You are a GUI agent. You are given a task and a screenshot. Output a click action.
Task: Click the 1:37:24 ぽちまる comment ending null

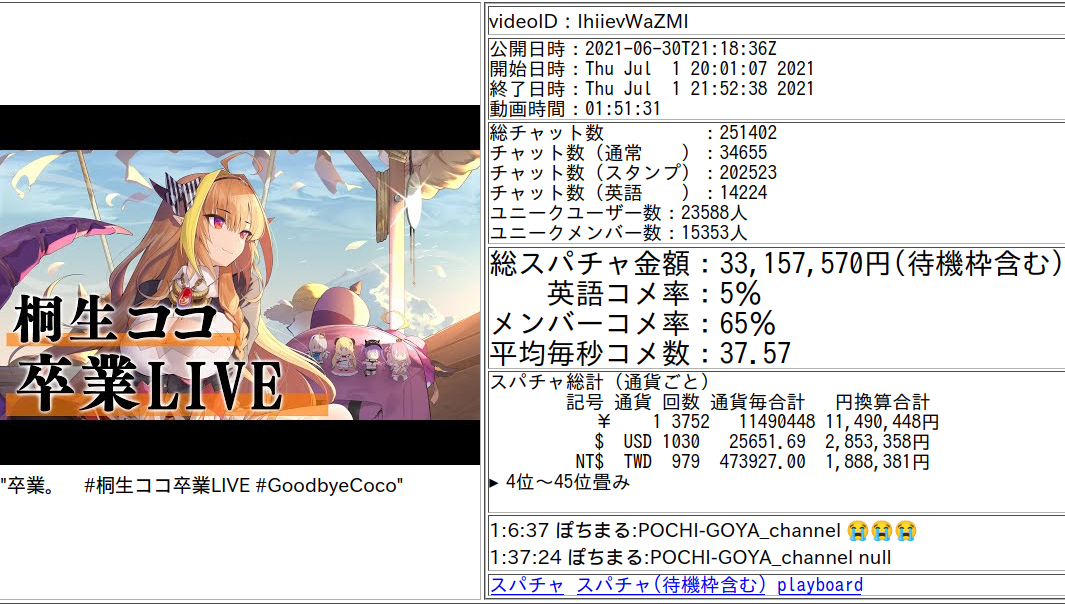[691, 558]
